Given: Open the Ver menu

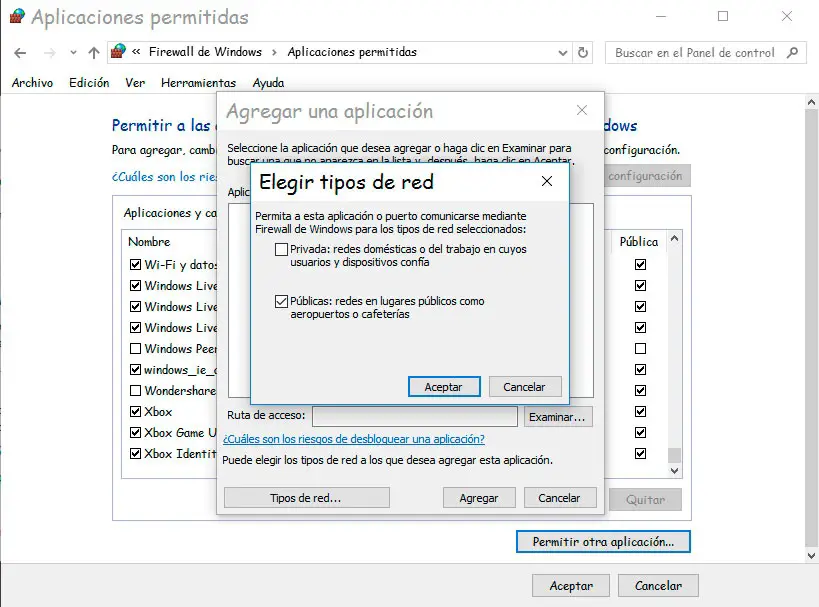Looking at the screenshot, I should coord(135,83).
